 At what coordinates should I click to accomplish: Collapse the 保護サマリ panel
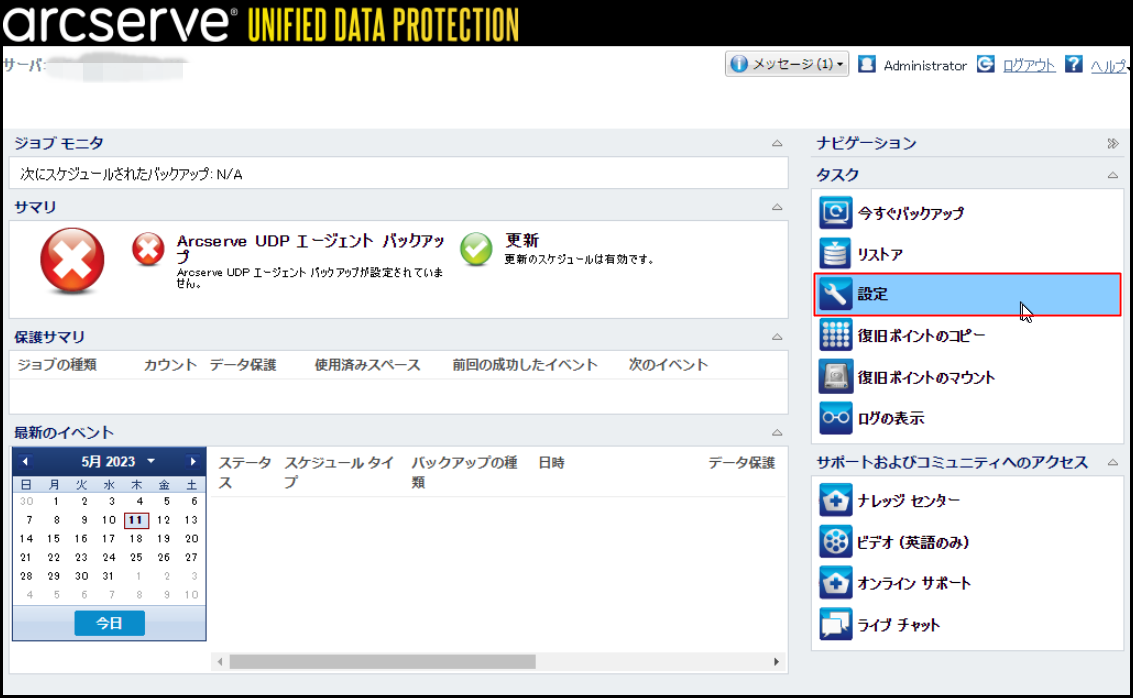777,337
